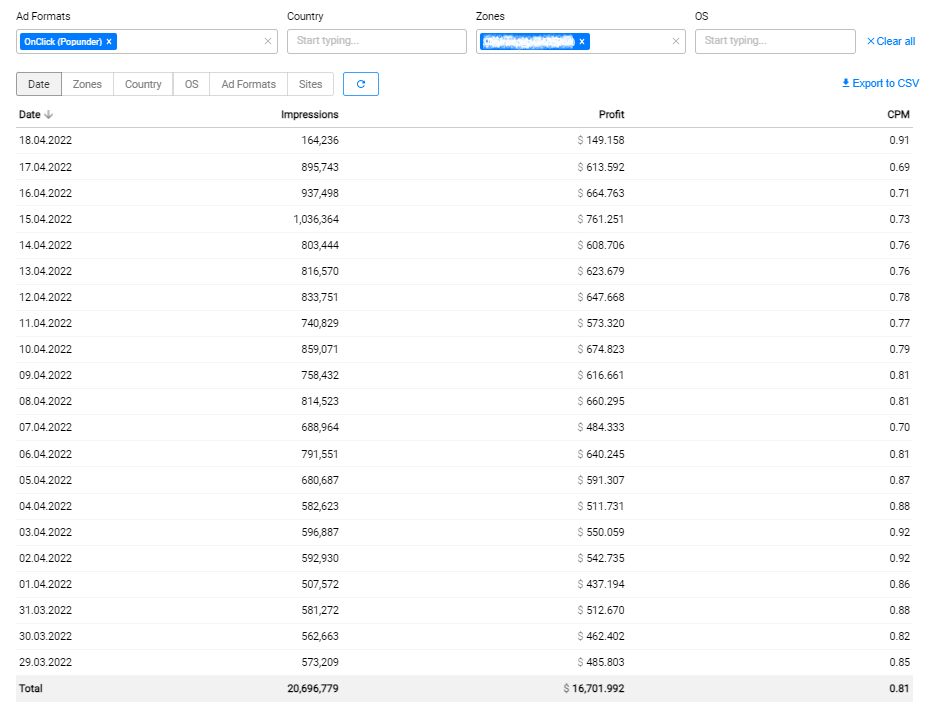Export the statistics to CSV
Viewport: 936px width, 718px height.
tap(880, 84)
